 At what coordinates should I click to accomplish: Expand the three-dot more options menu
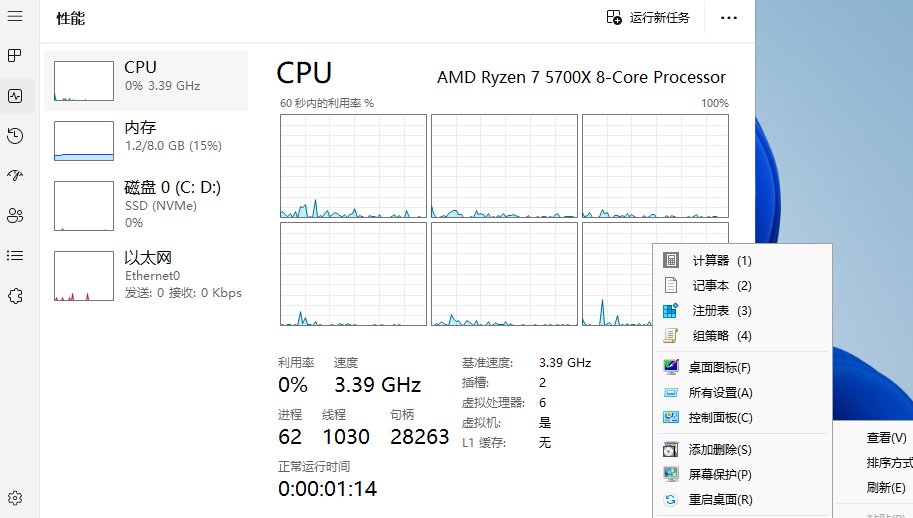[x=729, y=18]
